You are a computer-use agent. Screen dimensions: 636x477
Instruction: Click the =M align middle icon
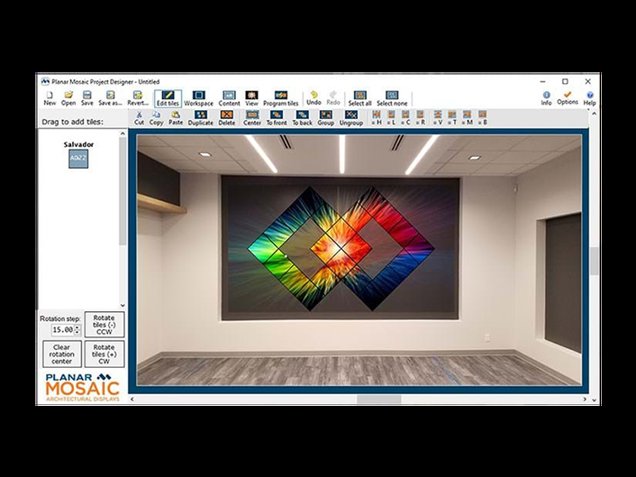tap(467, 118)
